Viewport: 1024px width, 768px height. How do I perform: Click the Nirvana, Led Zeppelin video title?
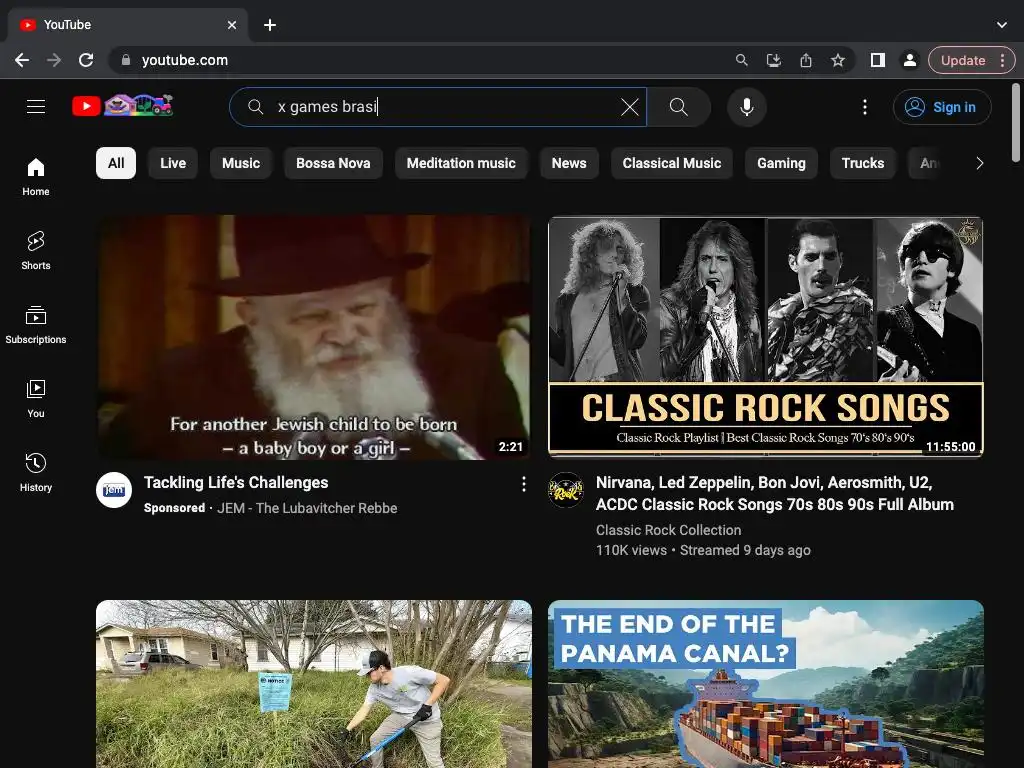coord(775,494)
